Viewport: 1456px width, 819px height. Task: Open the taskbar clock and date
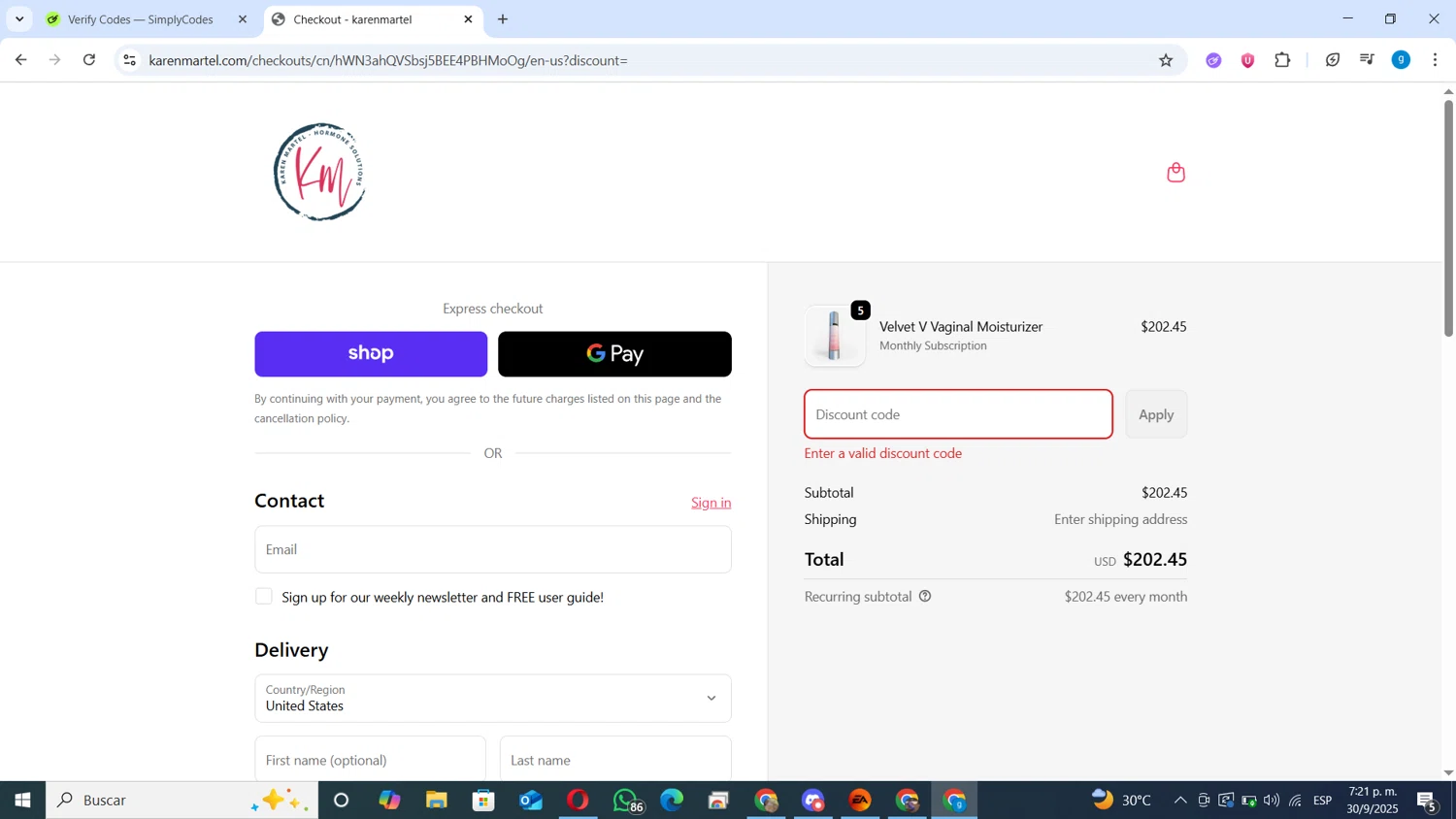point(1373,801)
